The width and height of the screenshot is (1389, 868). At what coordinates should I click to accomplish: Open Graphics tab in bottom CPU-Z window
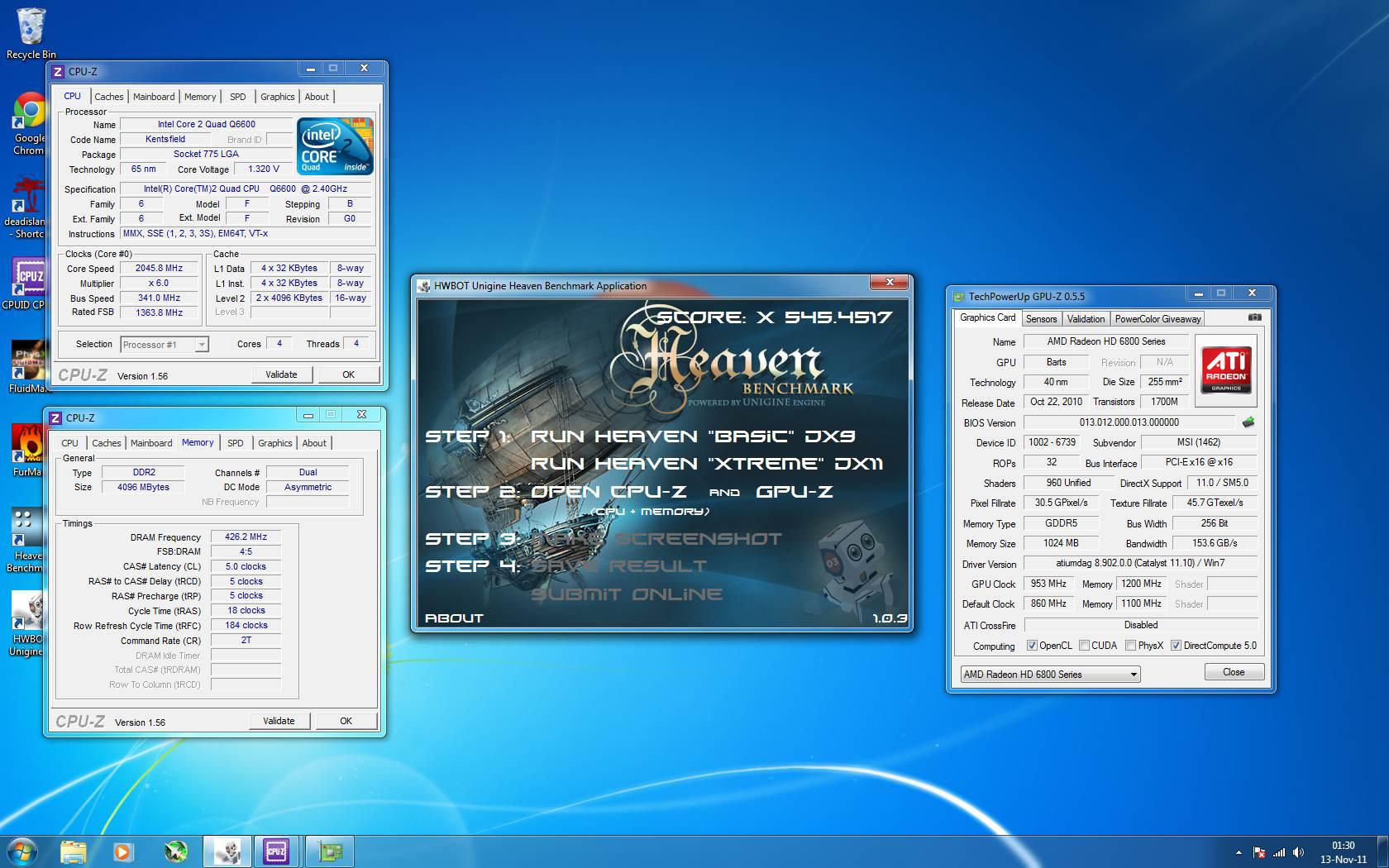click(x=275, y=443)
